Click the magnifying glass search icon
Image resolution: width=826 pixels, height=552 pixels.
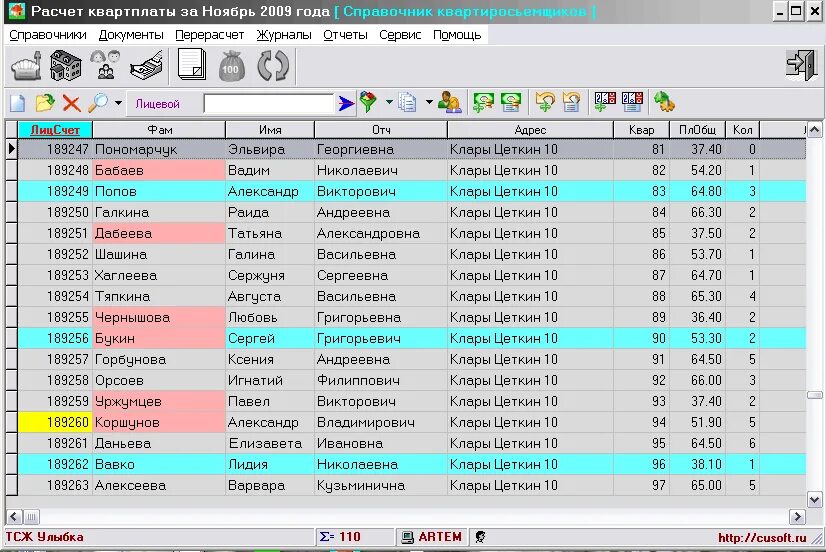98,103
